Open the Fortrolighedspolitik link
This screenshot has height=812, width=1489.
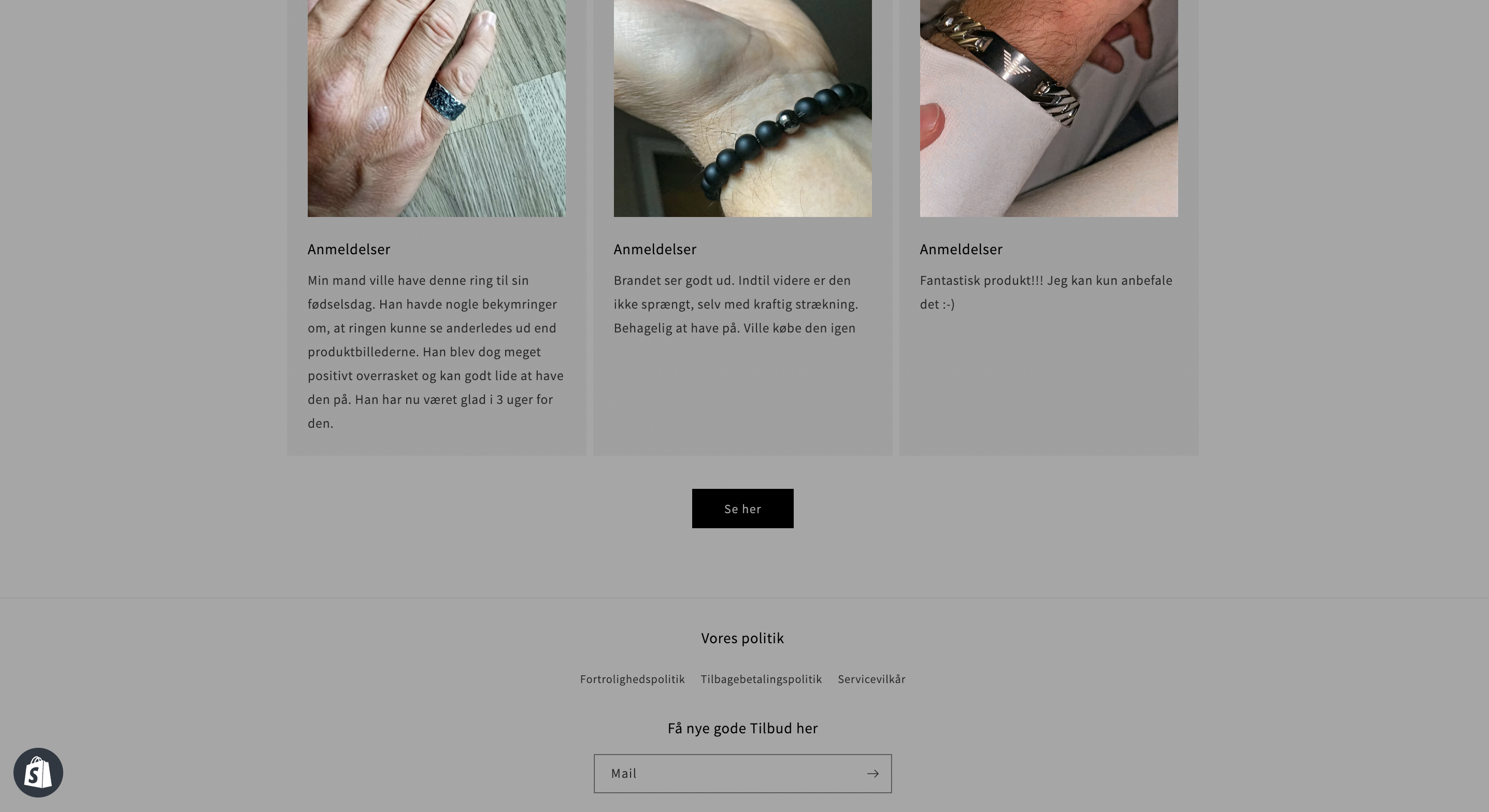click(632, 679)
